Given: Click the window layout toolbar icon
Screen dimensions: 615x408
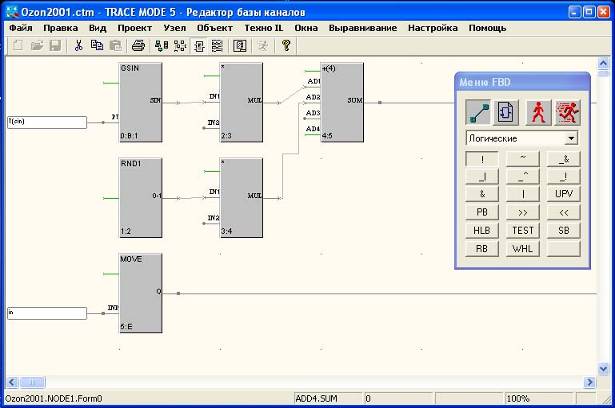Looking at the screenshot, I should pyautogui.click(x=240, y=46).
